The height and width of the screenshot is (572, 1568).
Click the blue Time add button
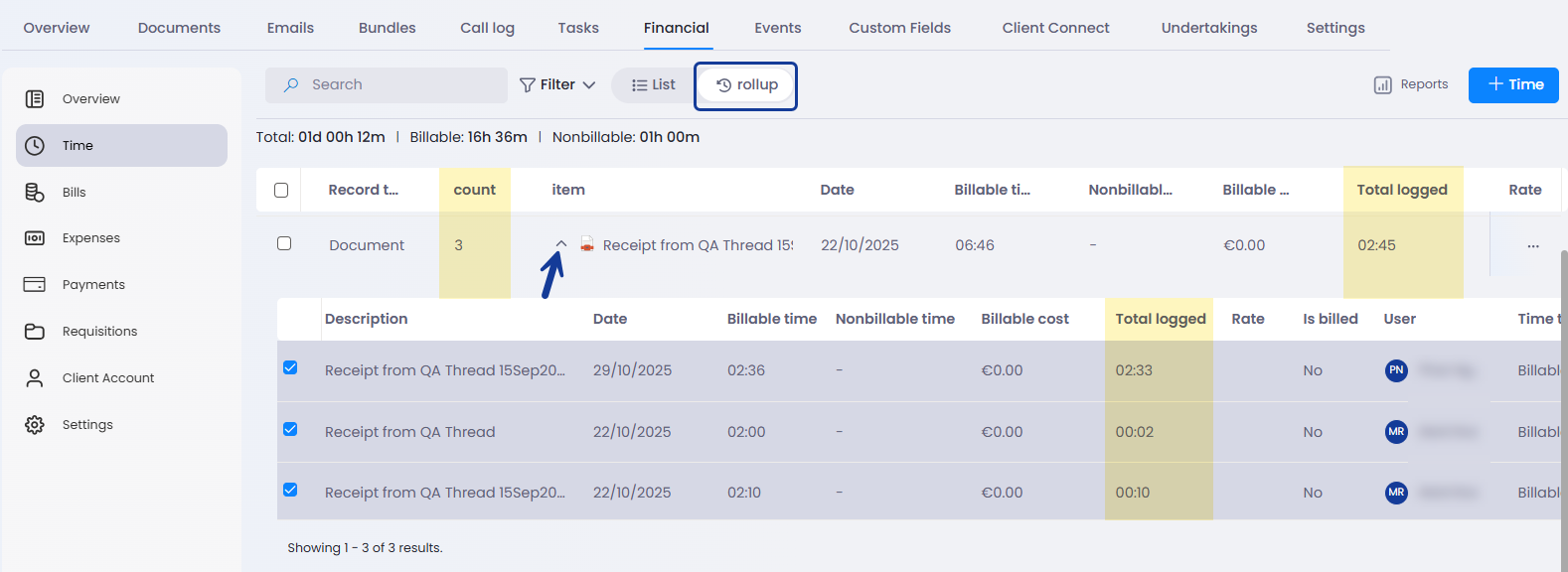tap(1512, 85)
